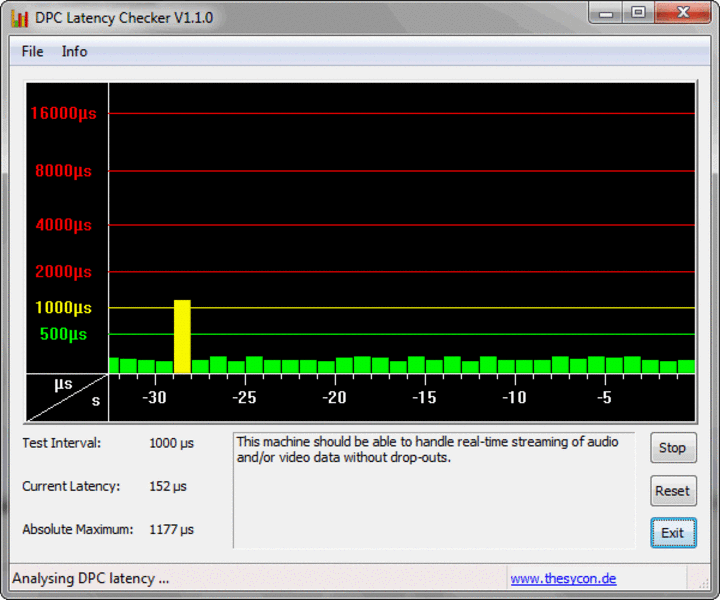Click the Exit button
720x600 pixels.
[x=672, y=533]
